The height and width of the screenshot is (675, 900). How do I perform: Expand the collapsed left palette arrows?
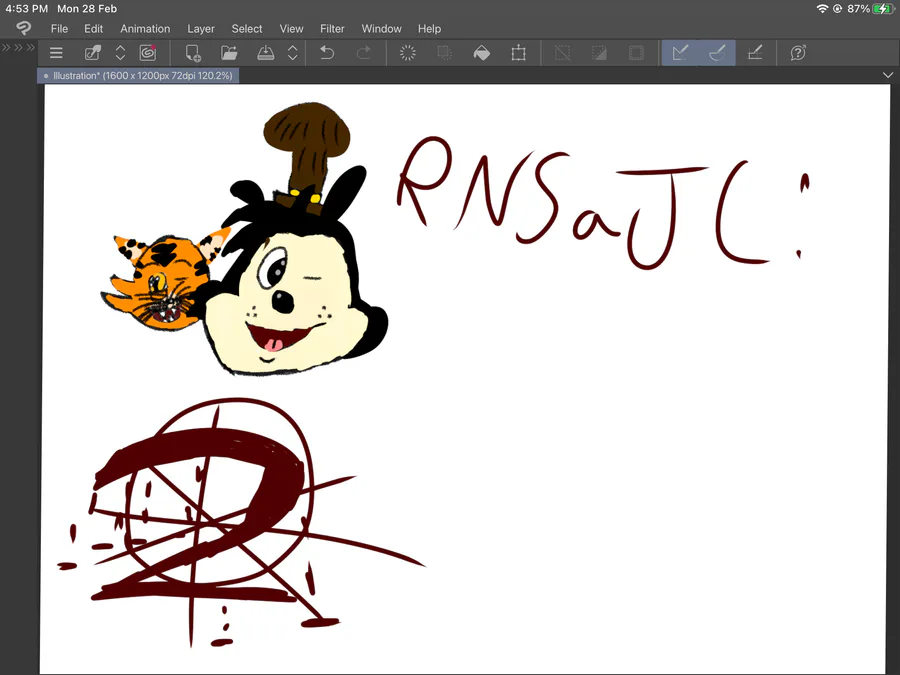pyautogui.click(x=18, y=48)
